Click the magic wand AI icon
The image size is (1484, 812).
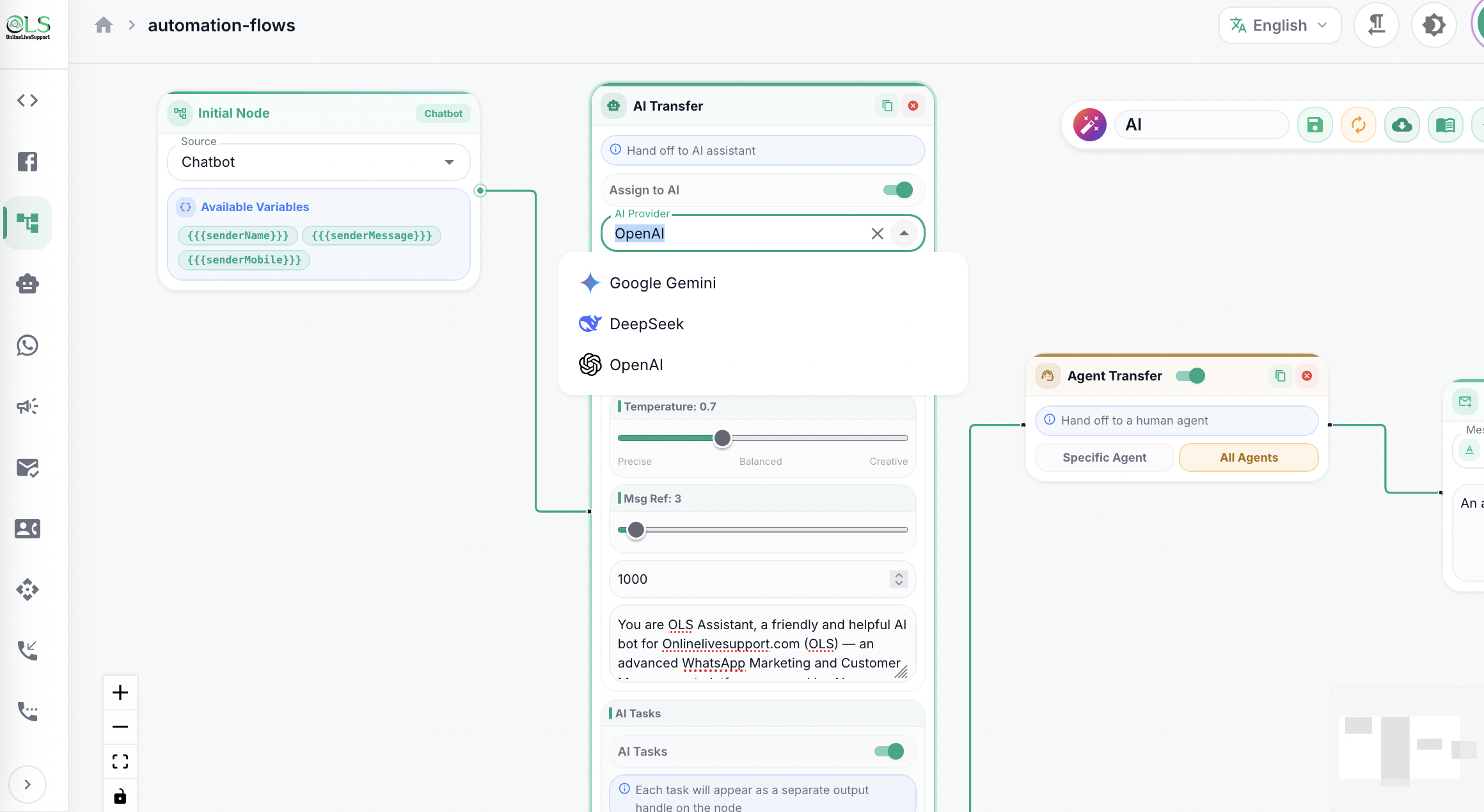(x=1090, y=125)
